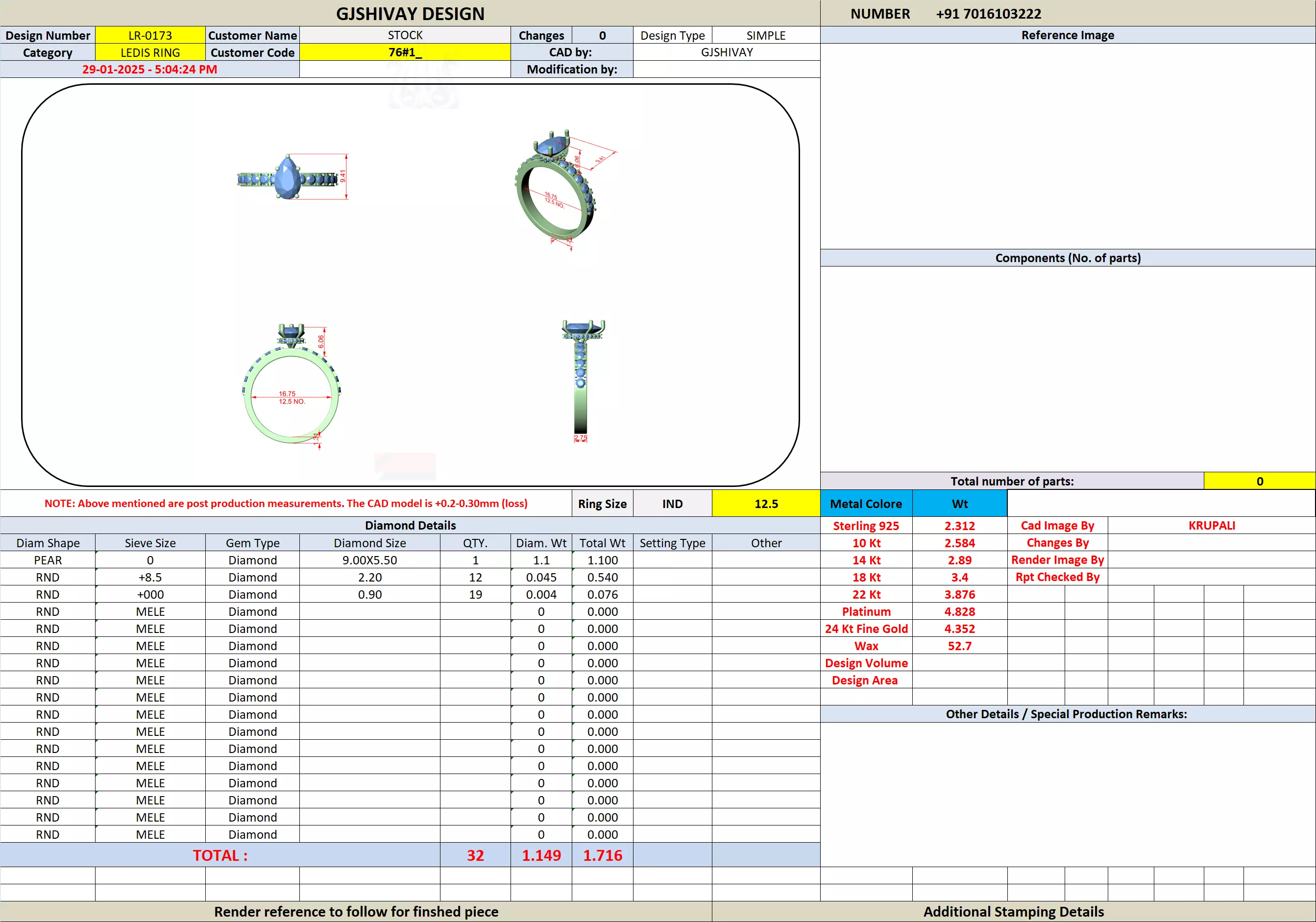
Task: Click the Platinum weight 4.828 cell
Action: pos(959,611)
